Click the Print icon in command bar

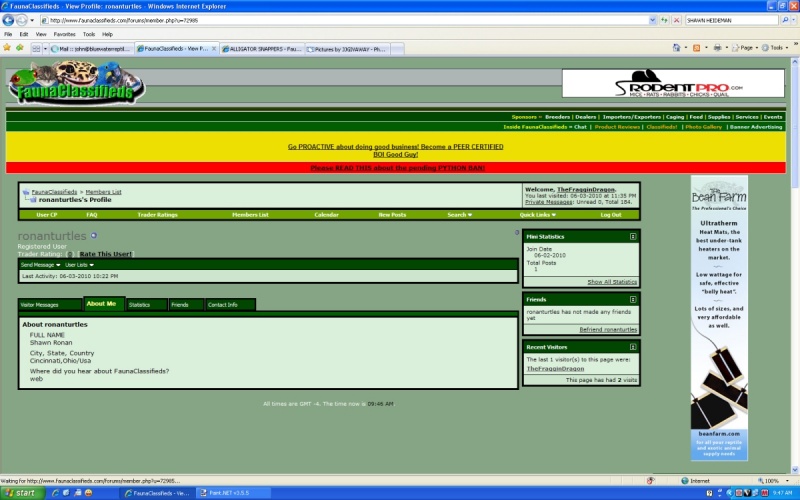(x=717, y=47)
